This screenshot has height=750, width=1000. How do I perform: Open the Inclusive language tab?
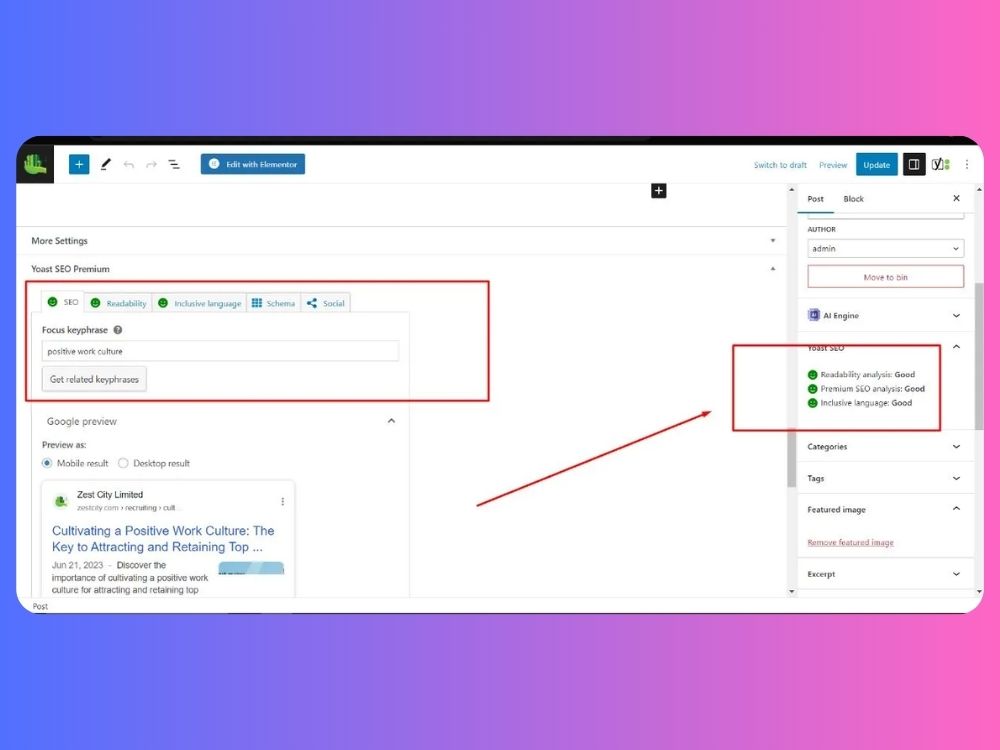(200, 303)
